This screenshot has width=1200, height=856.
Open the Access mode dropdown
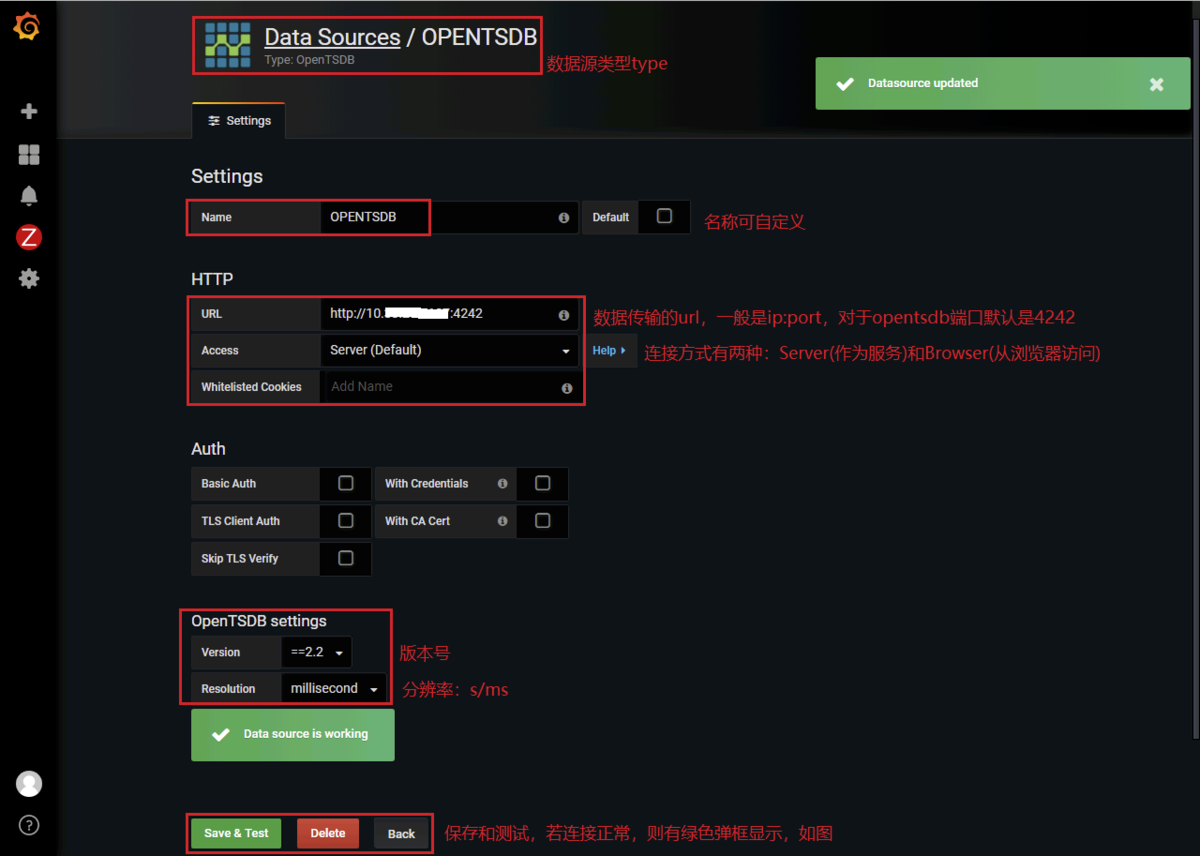click(x=450, y=350)
